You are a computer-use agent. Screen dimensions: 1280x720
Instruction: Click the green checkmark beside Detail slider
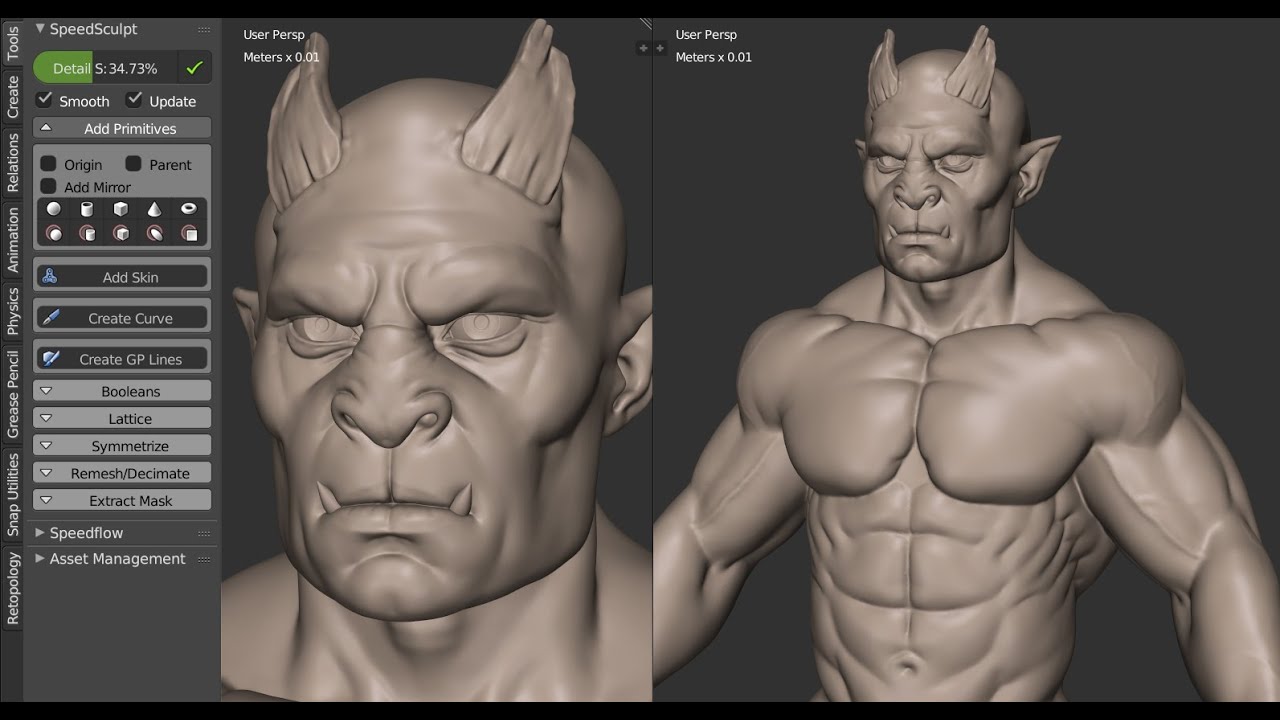point(194,68)
